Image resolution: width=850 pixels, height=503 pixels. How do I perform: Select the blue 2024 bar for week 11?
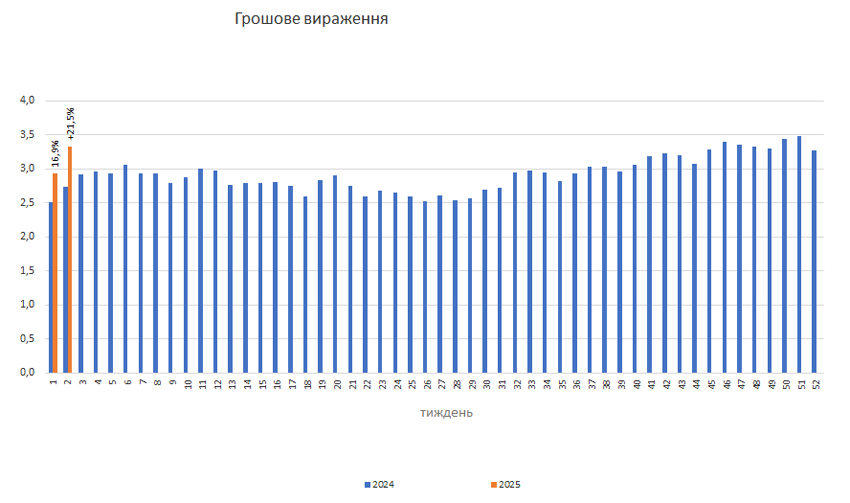coord(201,270)
